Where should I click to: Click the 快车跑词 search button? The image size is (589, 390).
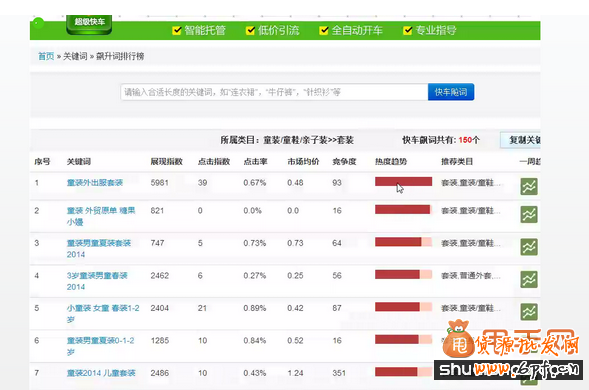pyautogui.click(x=451, y=92)
